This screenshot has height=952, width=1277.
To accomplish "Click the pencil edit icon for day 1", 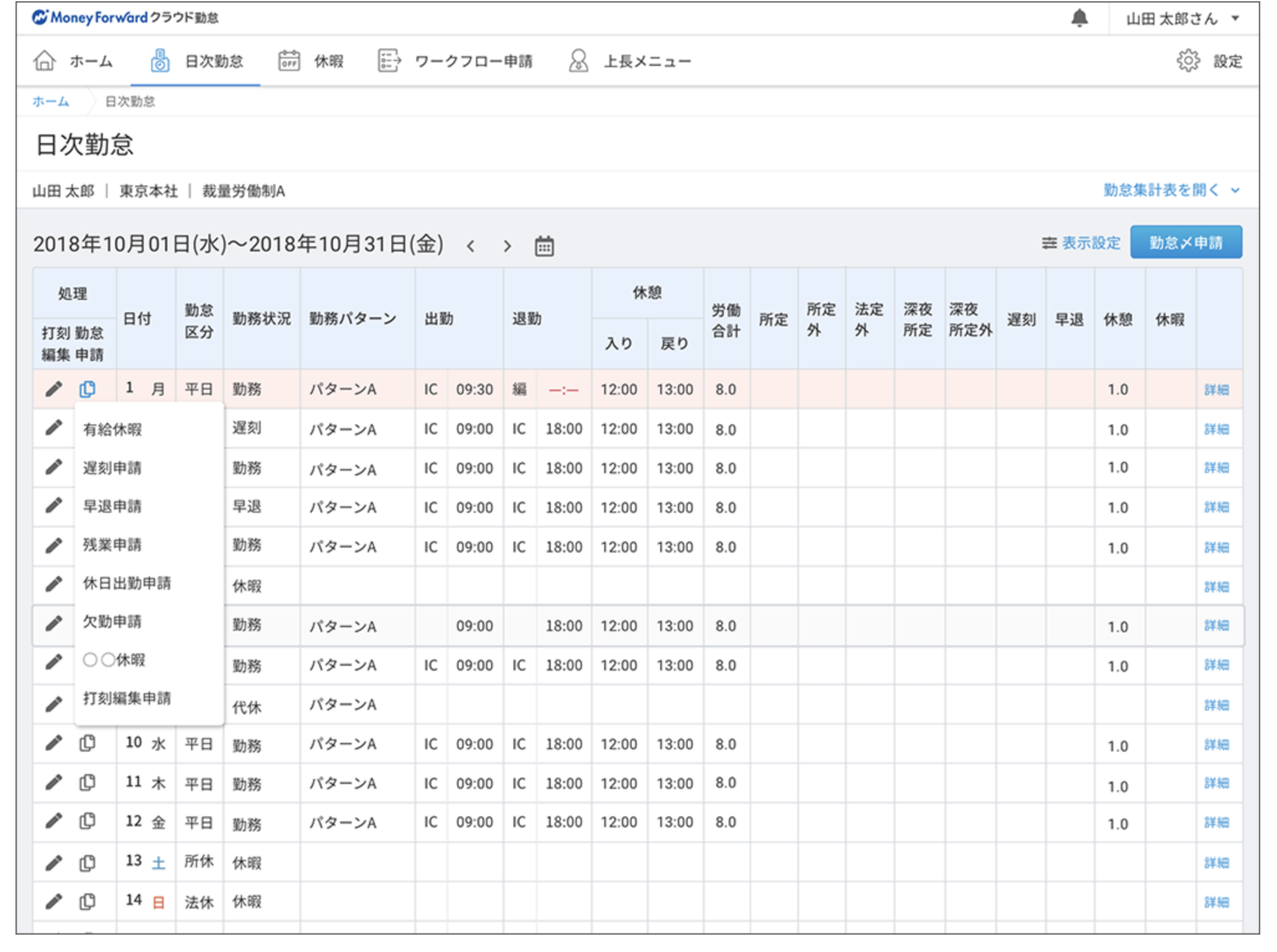I will click(53, 389).
